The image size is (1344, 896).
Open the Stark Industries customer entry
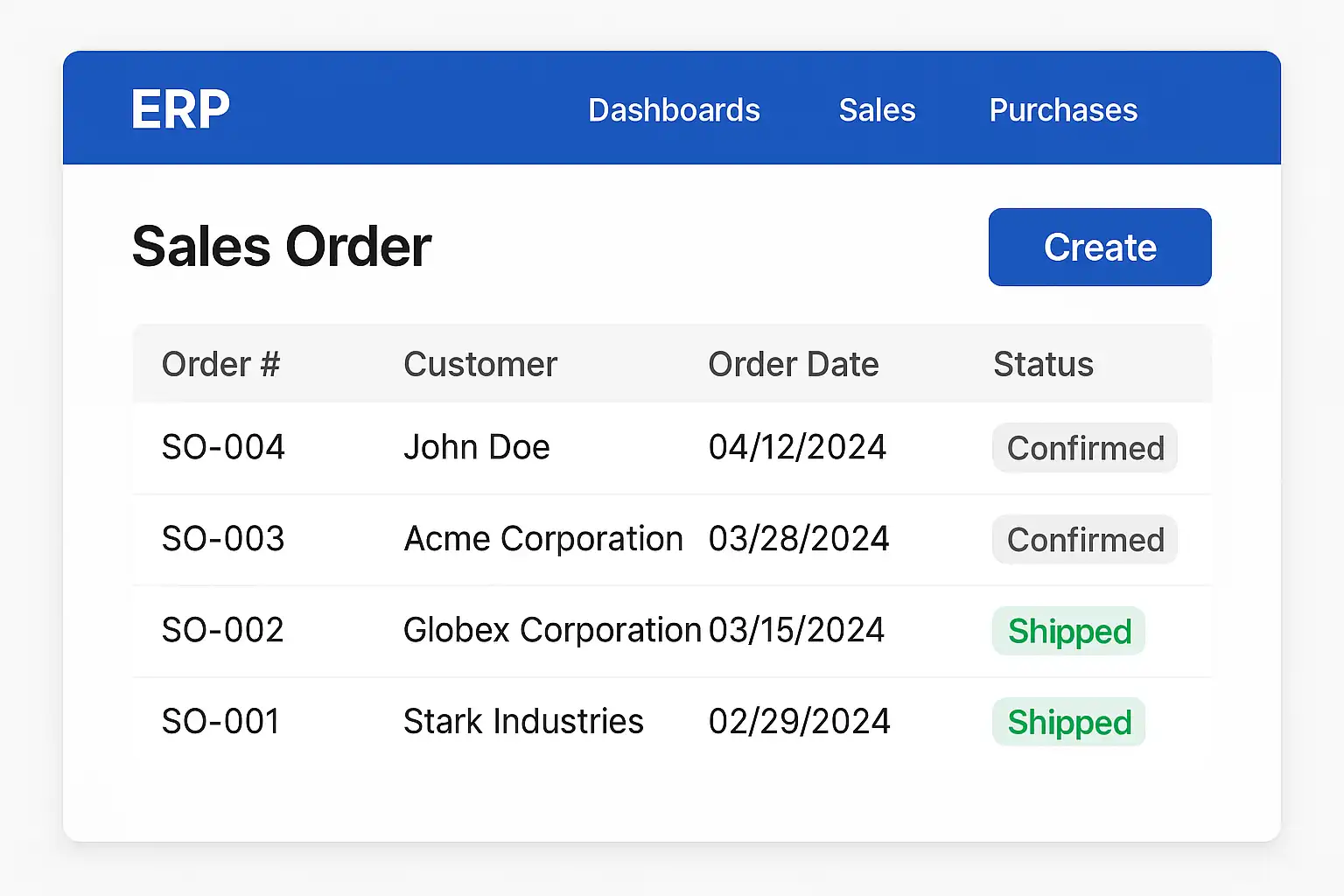click(x=523, y=722)
